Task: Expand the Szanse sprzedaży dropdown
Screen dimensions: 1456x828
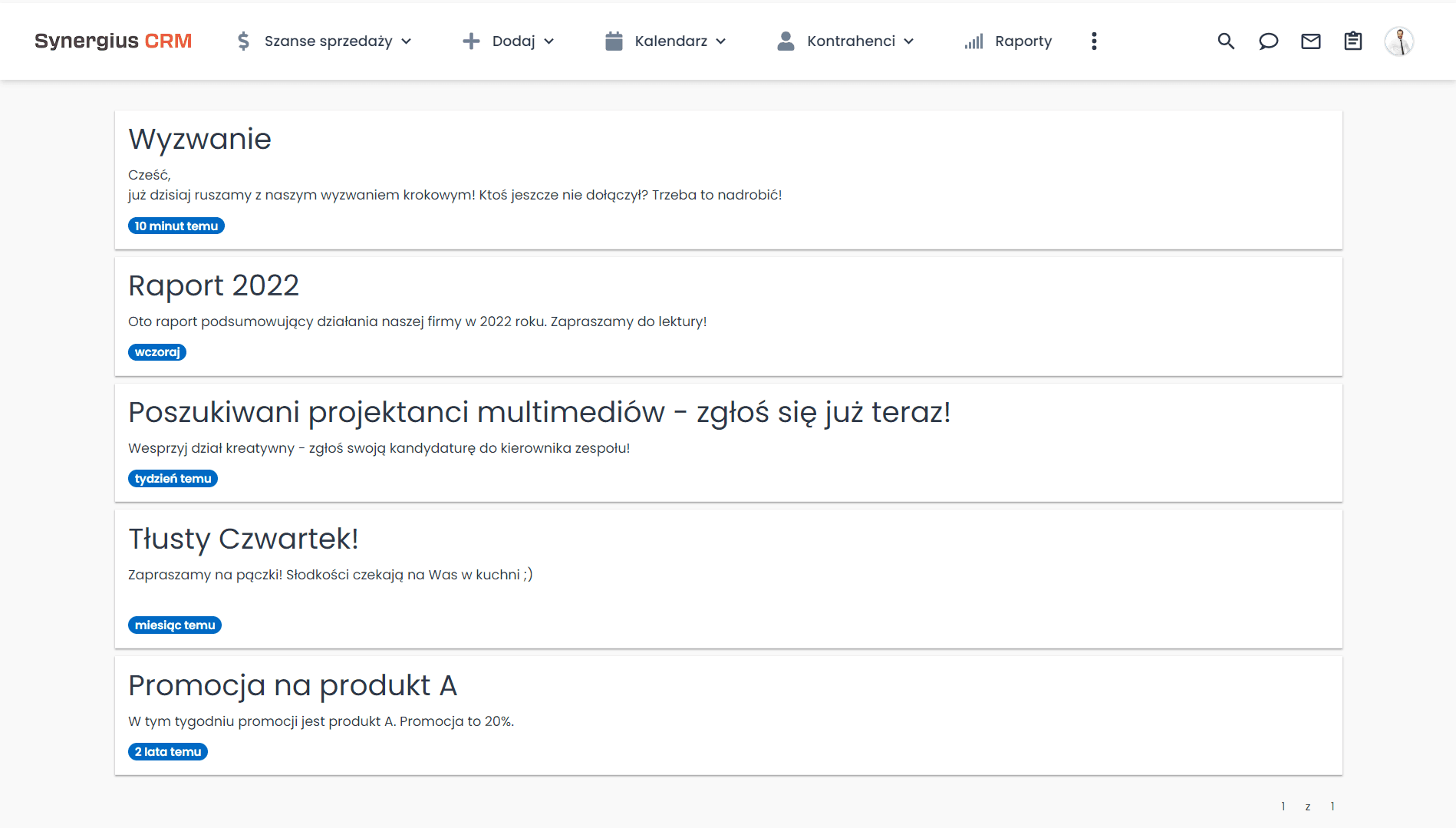Action: click(x=407, y=42)
